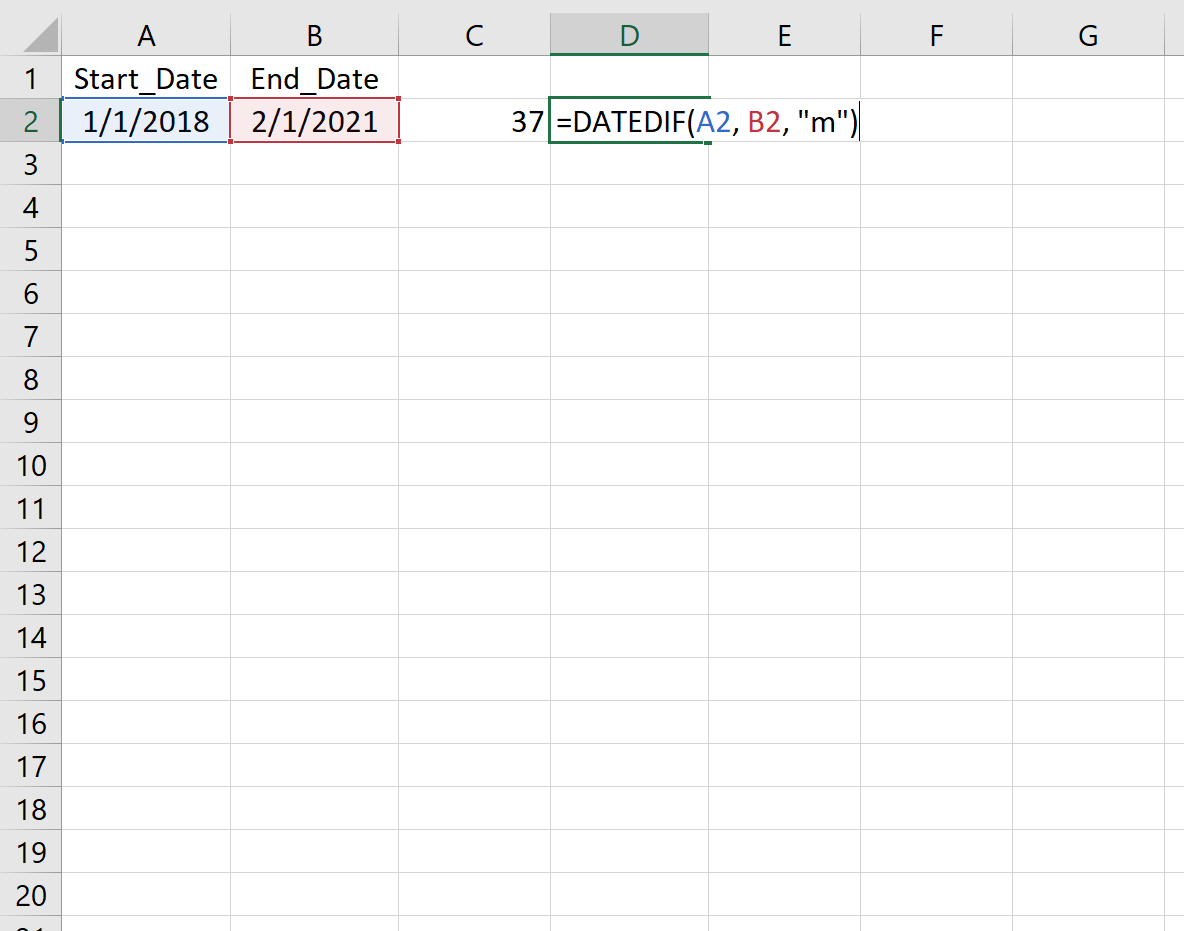Select empty cell F2 right of the formula

936,121
